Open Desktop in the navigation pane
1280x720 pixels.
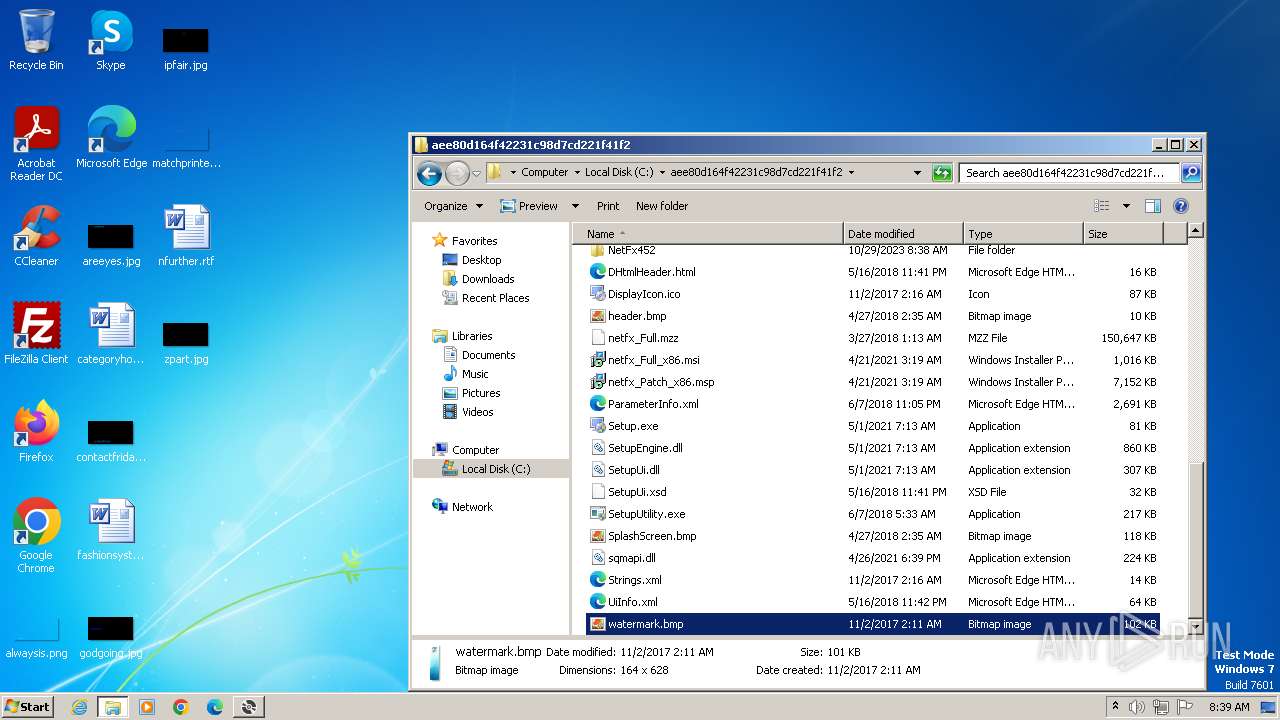pyautogui.click(x=481, y=260)
